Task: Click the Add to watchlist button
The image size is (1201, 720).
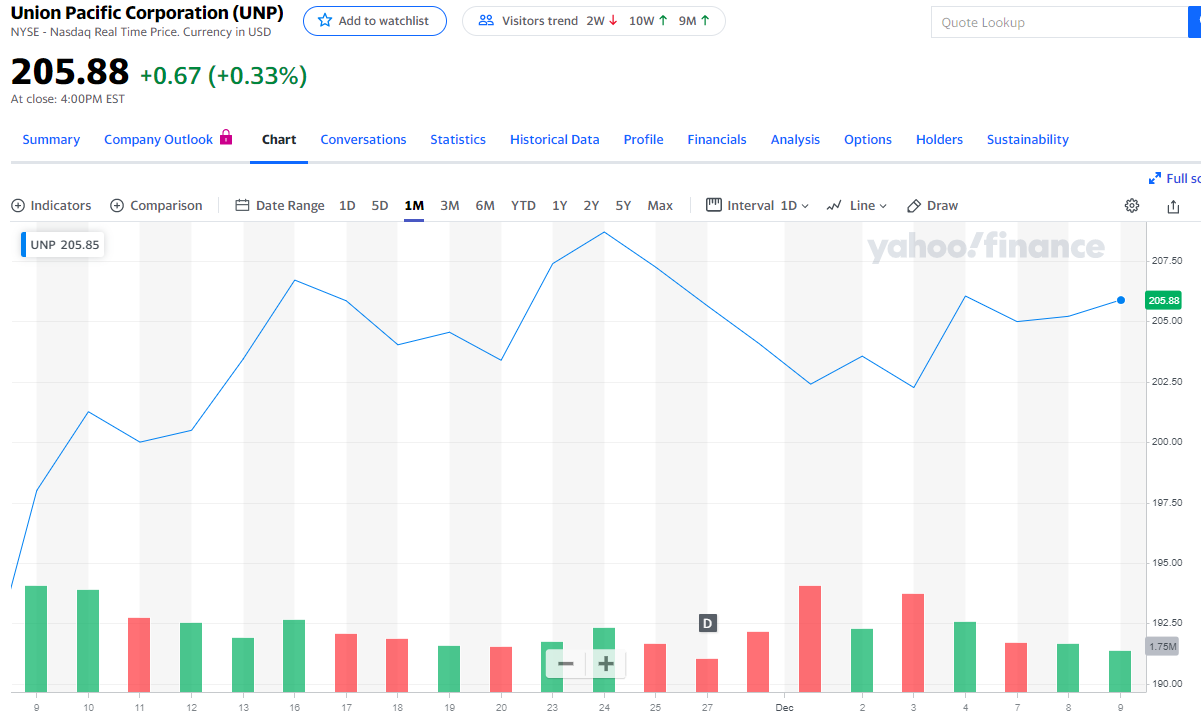Action: [374, 21]
